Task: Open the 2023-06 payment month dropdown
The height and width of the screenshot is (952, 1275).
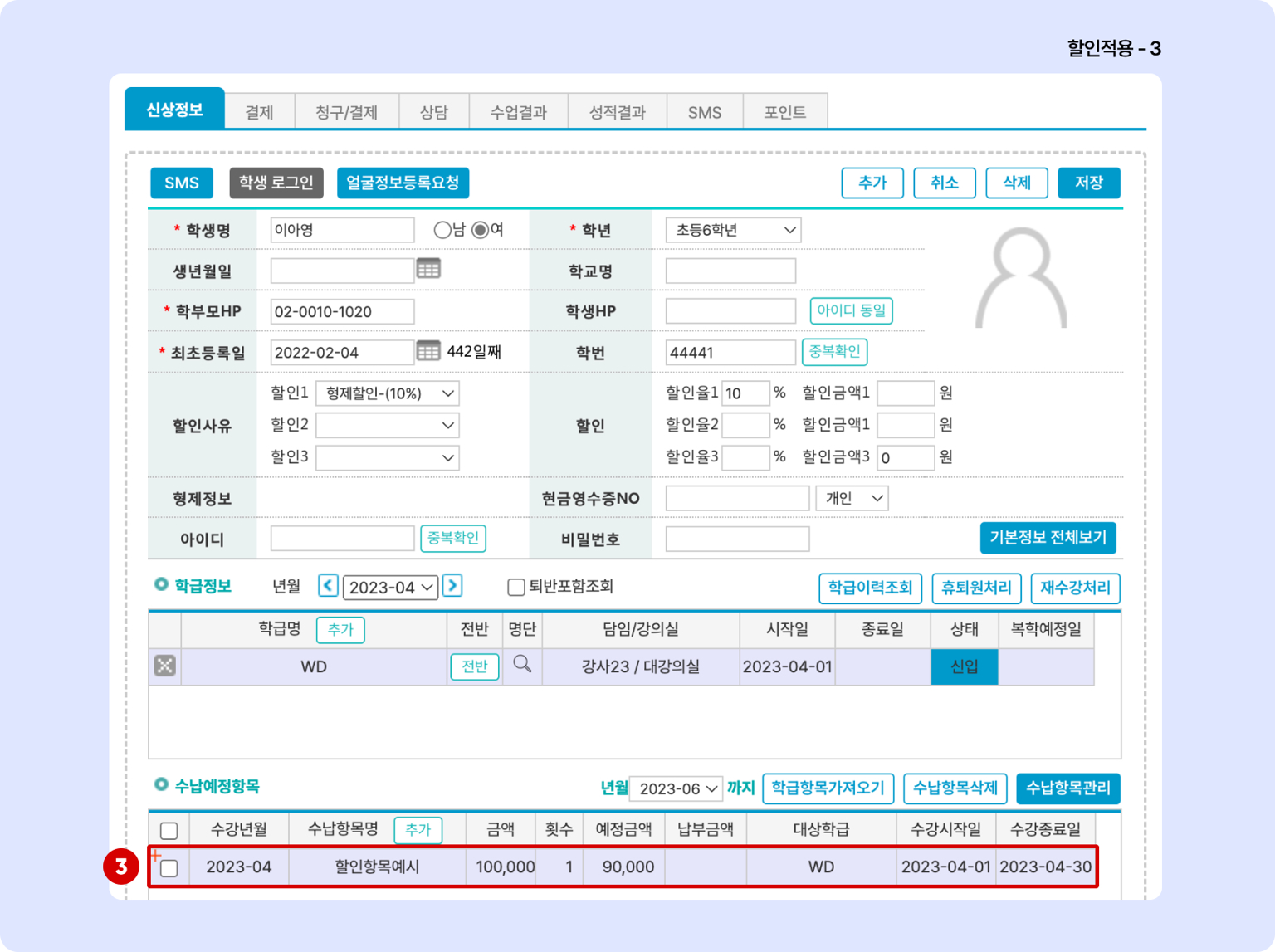Action: coord(676,788)
